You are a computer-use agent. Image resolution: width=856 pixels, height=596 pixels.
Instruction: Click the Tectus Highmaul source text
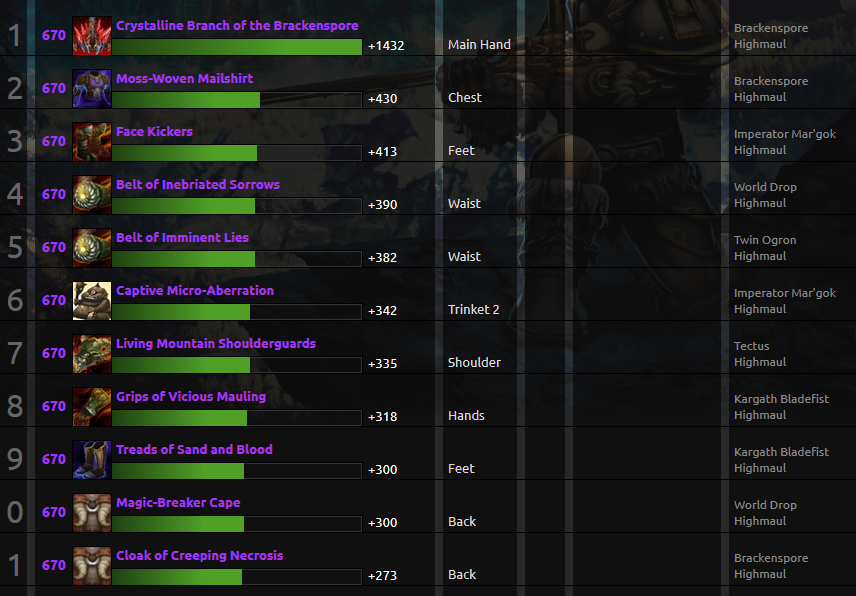760,354
